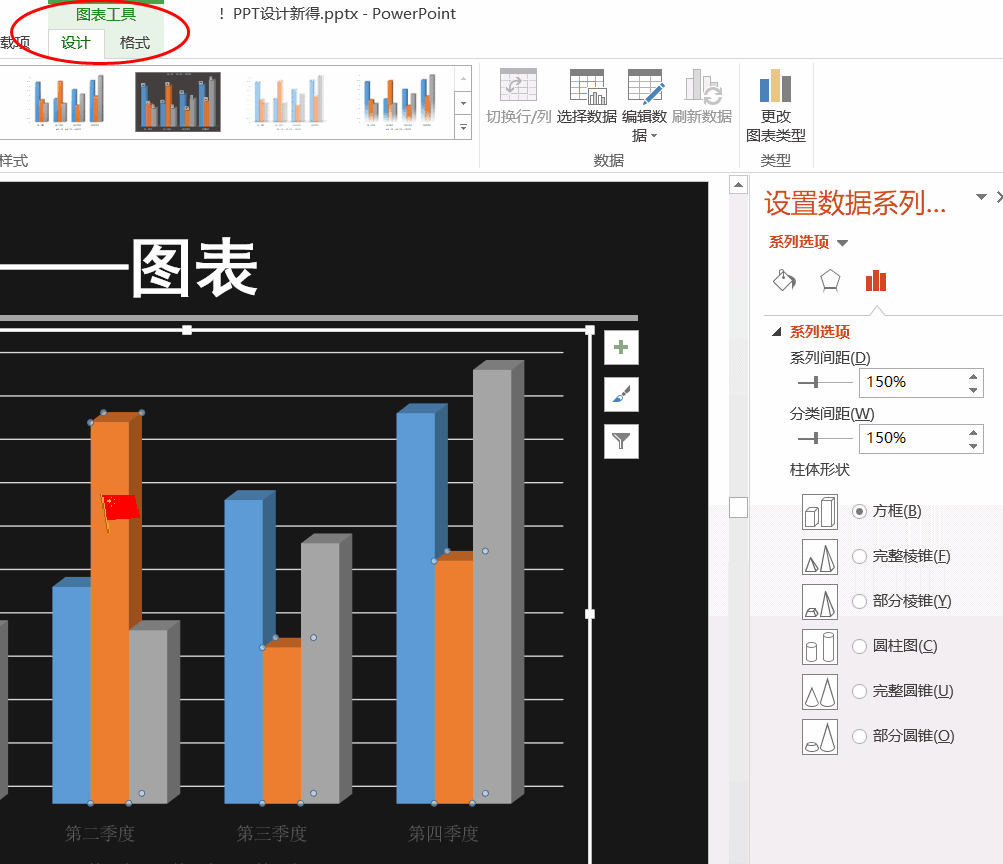This screenshot has width=1003, height=864.
Task: Open the Chart Filters funnel button
Action: pyautogui.click(x=621, y=441)
